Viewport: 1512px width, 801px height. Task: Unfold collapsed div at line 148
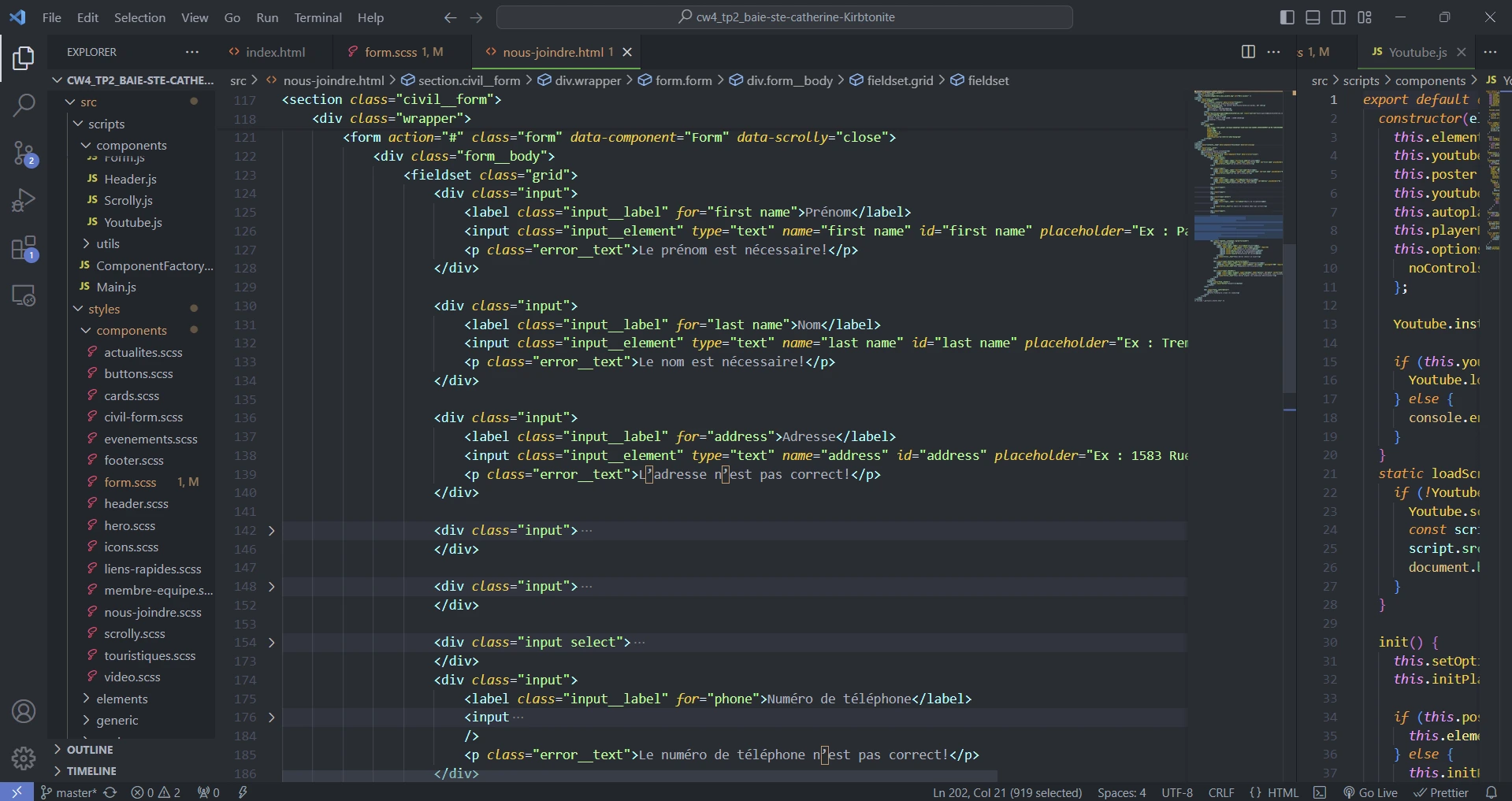[x=272, y=587]
